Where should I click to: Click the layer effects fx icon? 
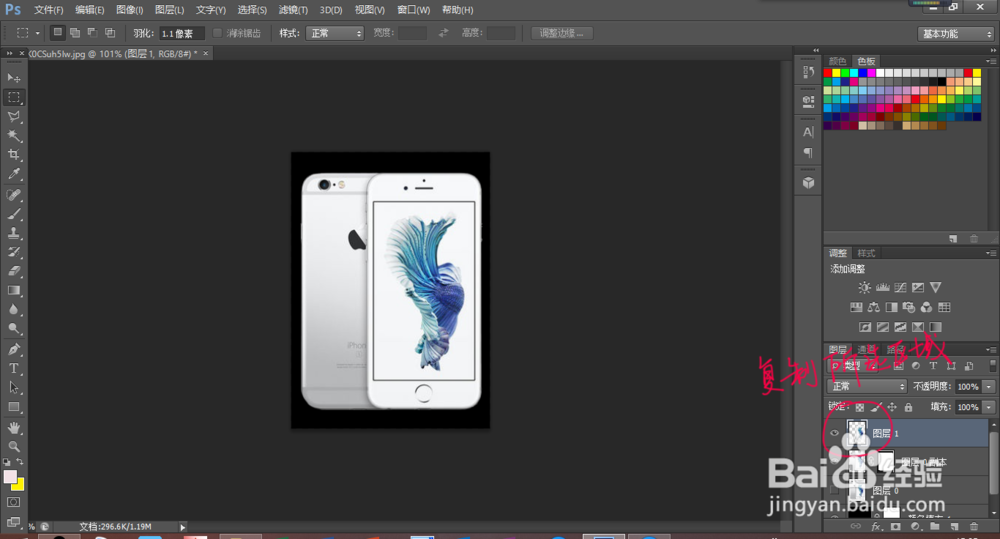[876, 527]
